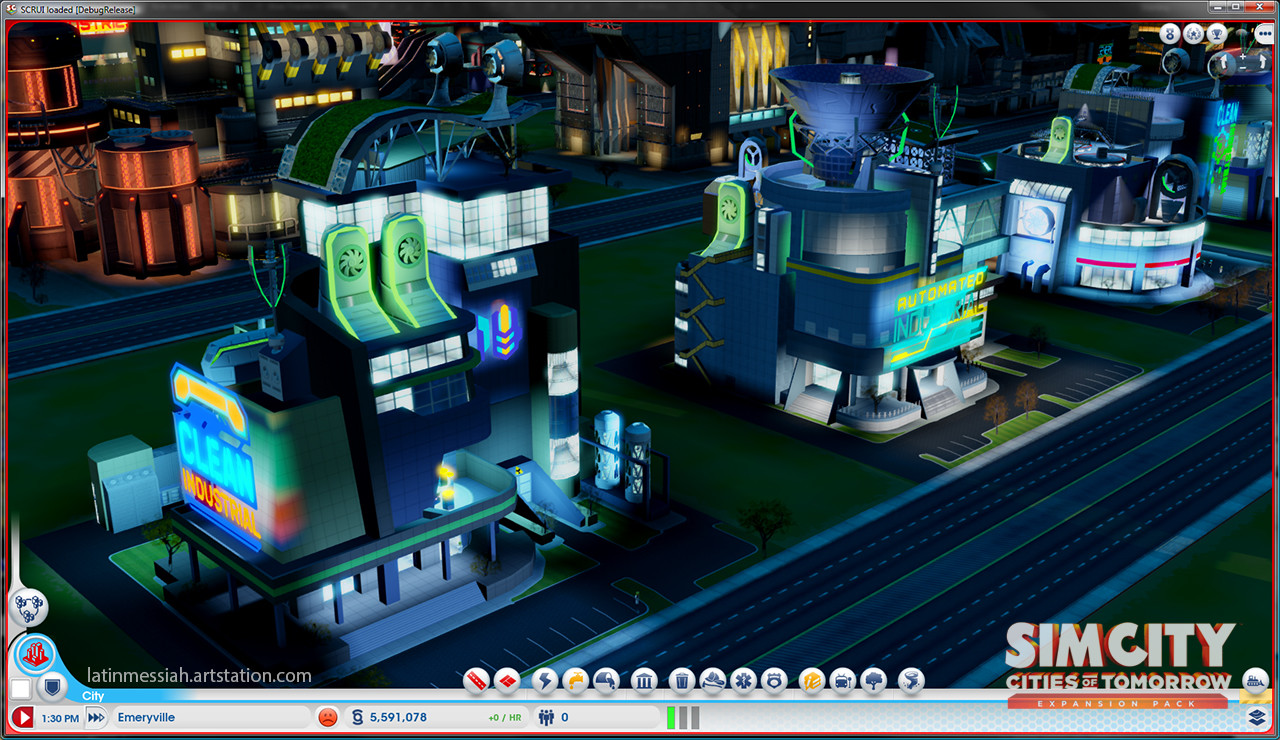Viewport: 1280px width, 740px height.
Task: Open the medal achievements icon
Action: pos(1170,34)
